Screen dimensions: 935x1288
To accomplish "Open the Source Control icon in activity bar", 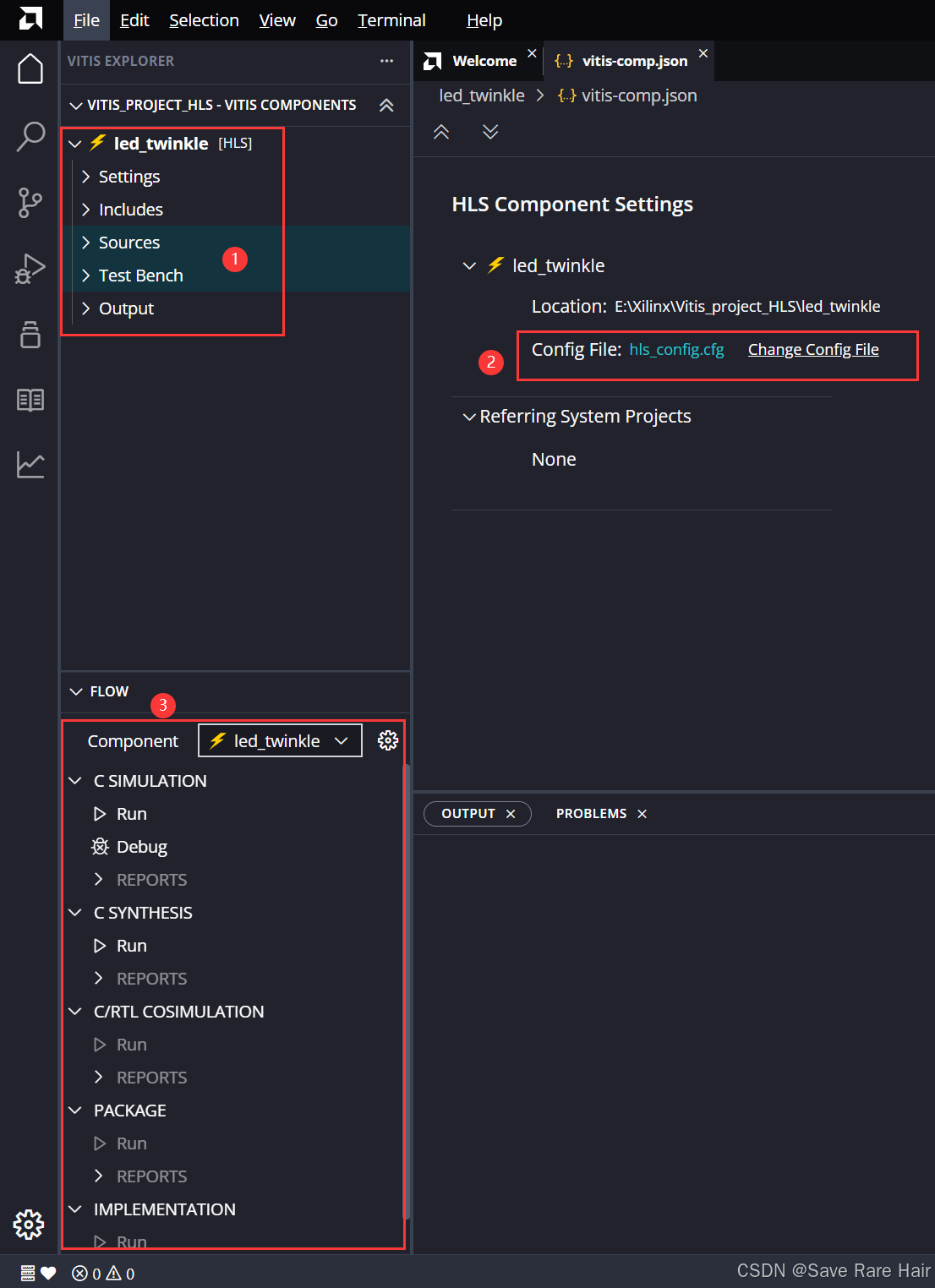I will click(x=30, y=203).
